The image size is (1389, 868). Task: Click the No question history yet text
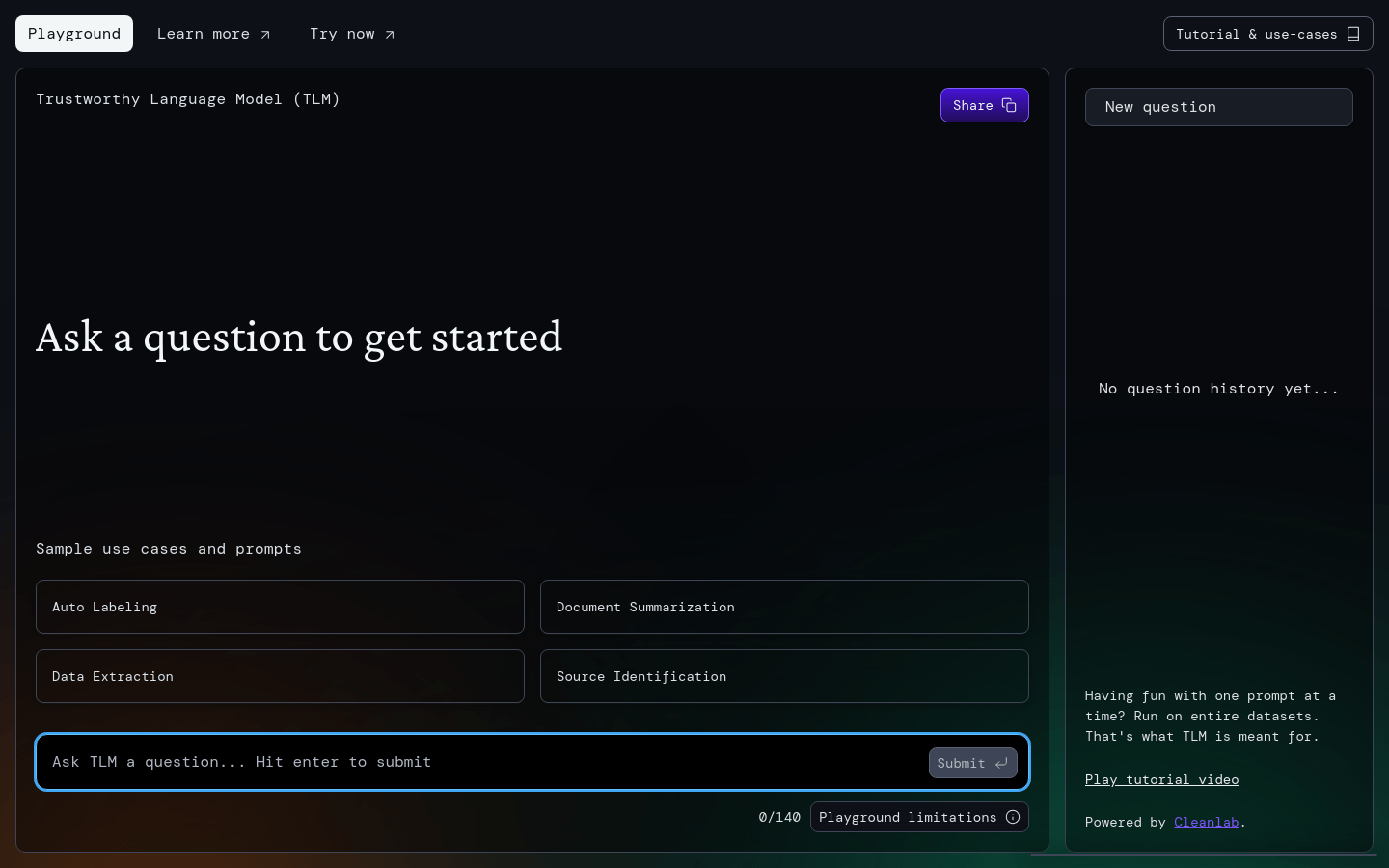tap(1218, 389)
